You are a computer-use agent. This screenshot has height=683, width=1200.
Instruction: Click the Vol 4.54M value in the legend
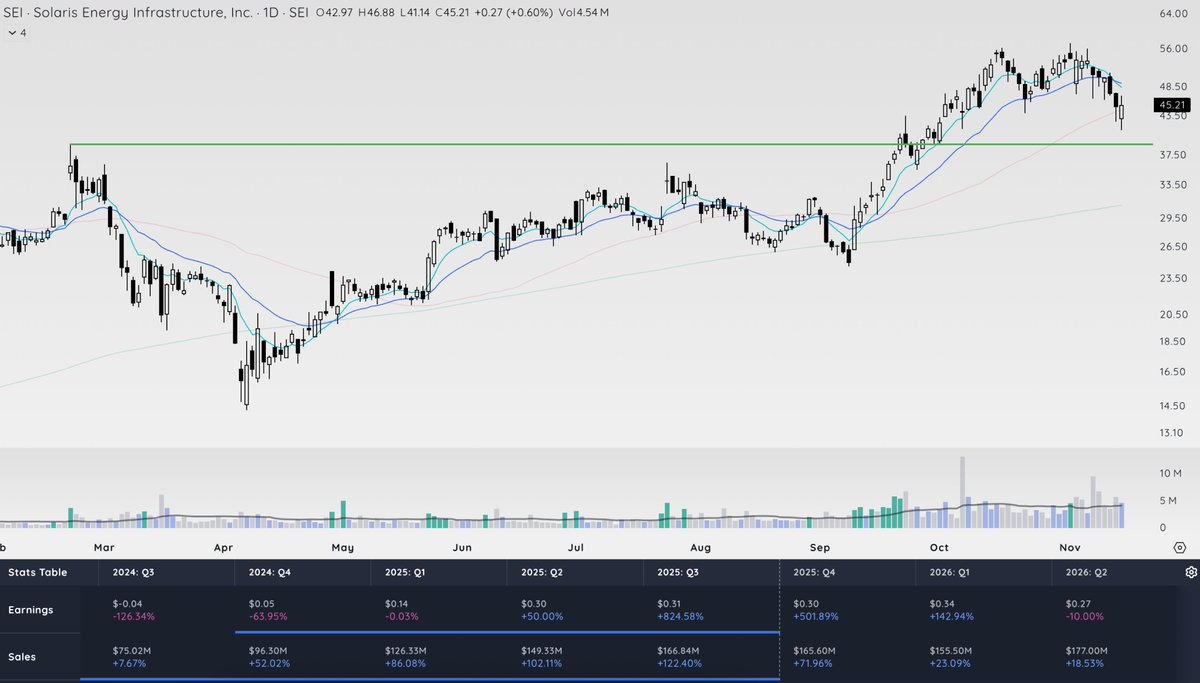point(583,13)
